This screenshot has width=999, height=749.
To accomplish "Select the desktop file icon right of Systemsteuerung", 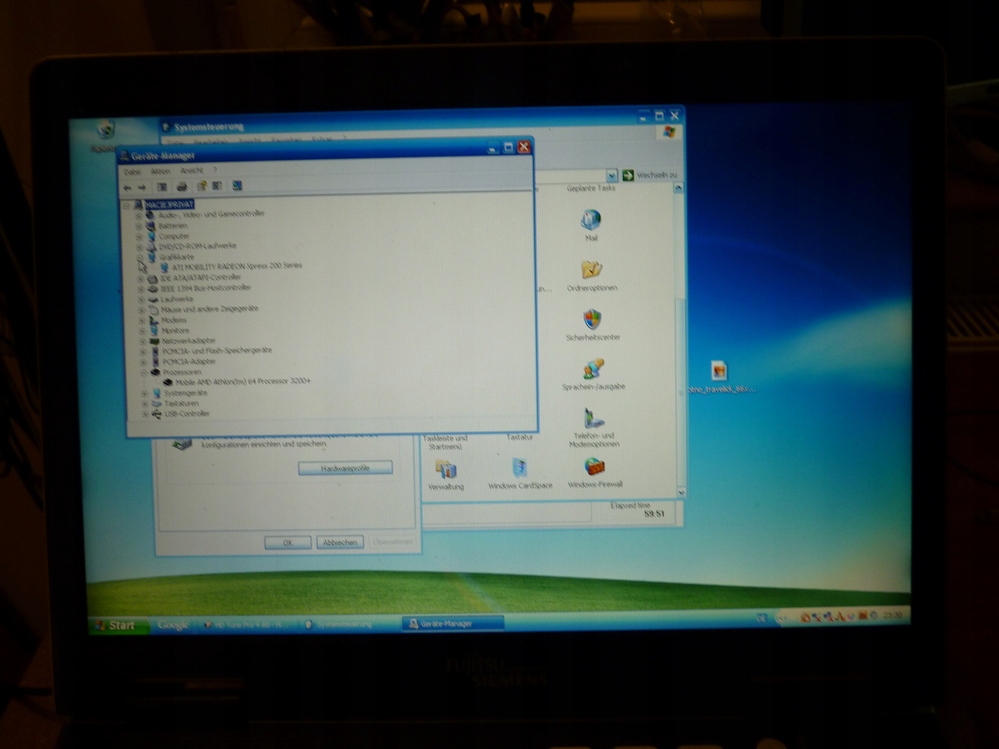I will 719,371.
